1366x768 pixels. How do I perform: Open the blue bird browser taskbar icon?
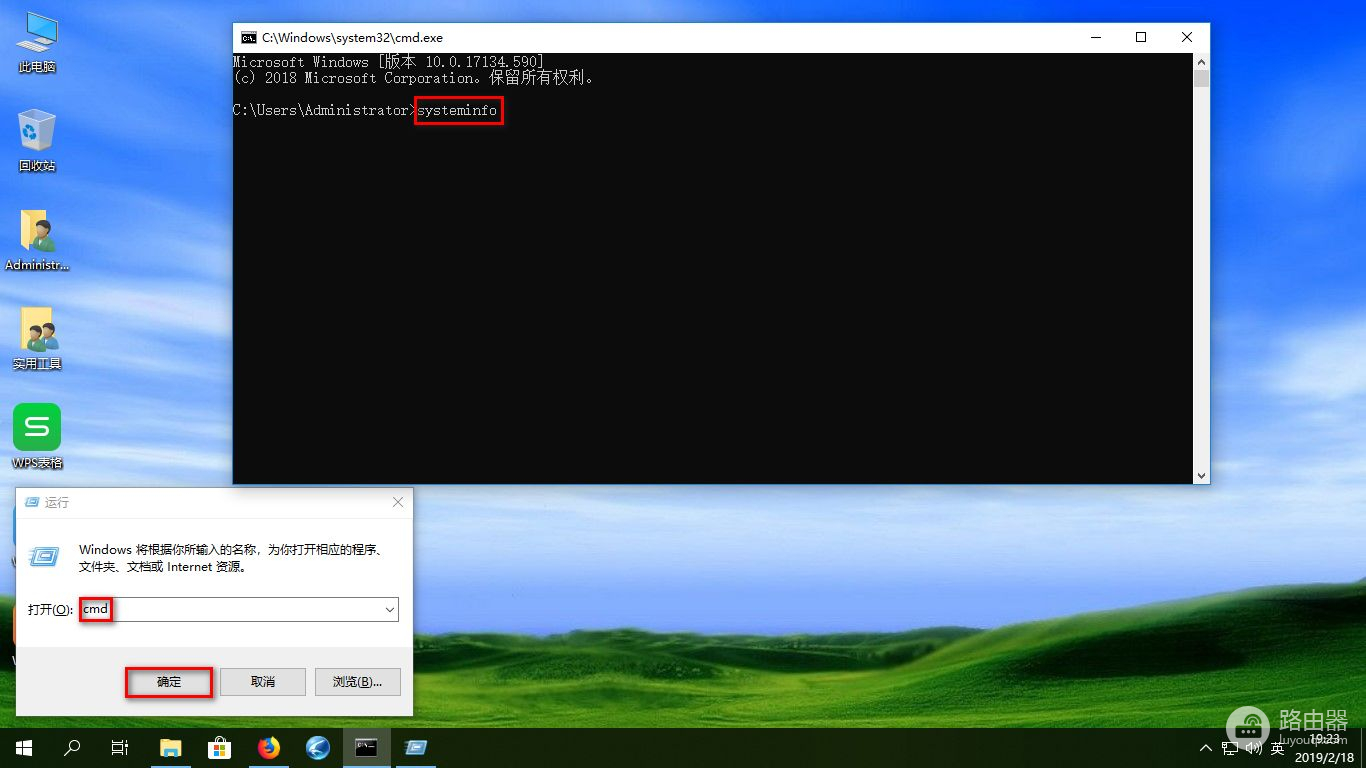click(318, 747)
